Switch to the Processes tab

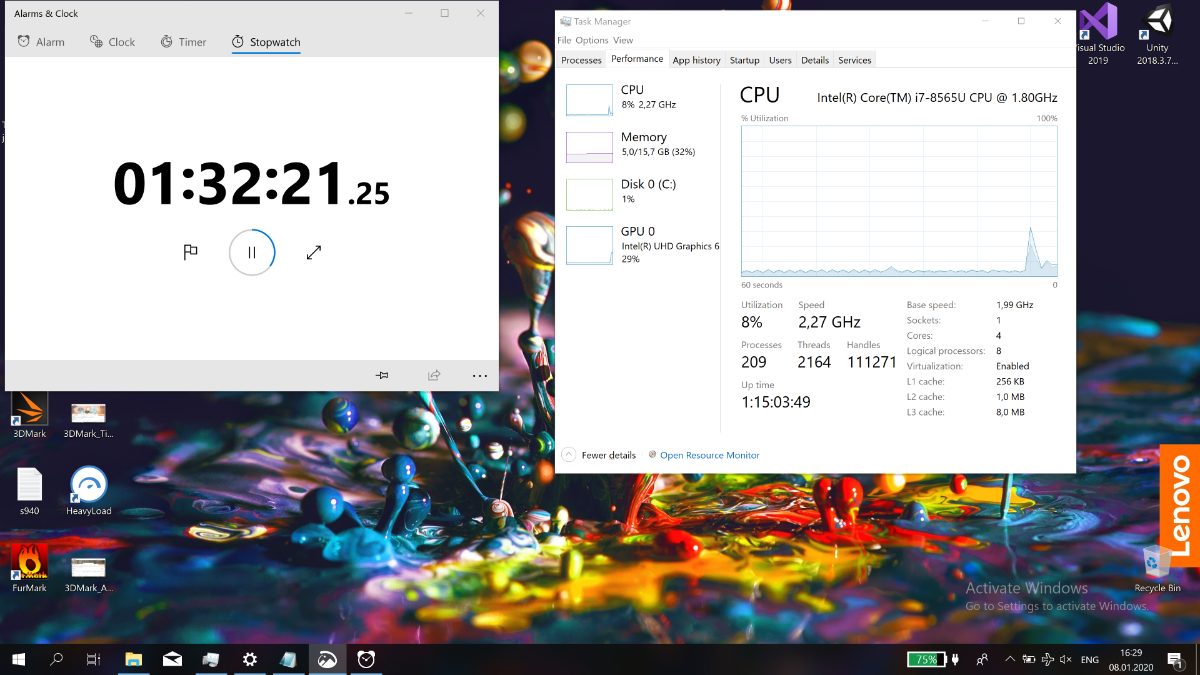point(581,60)
